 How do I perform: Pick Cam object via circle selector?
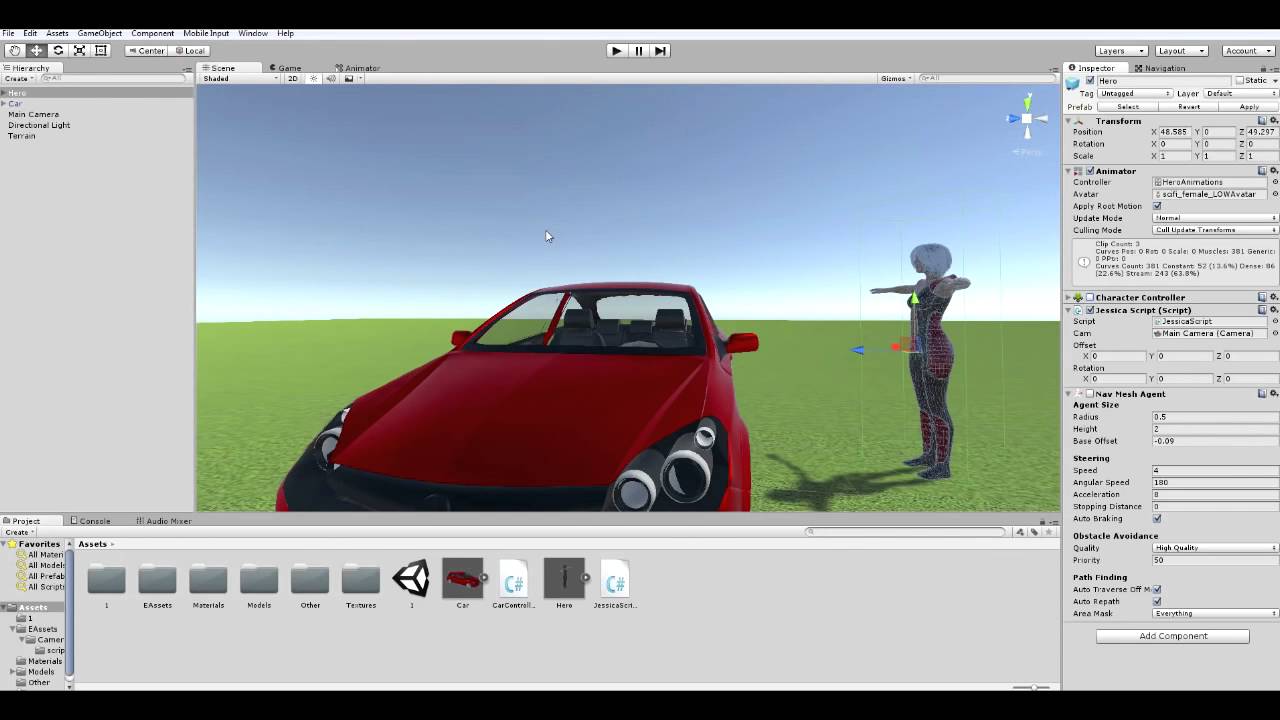(1274, 333)
